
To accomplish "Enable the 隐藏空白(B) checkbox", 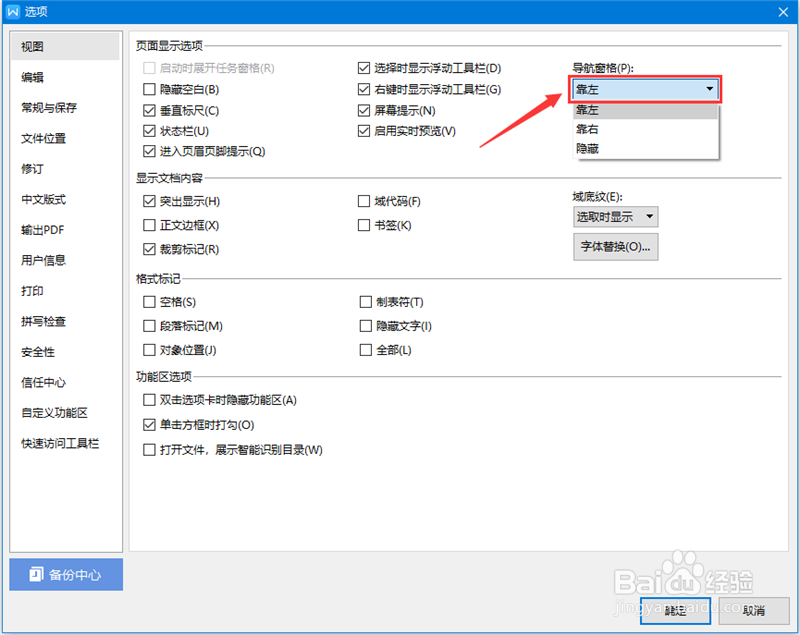I will point(149,89).
